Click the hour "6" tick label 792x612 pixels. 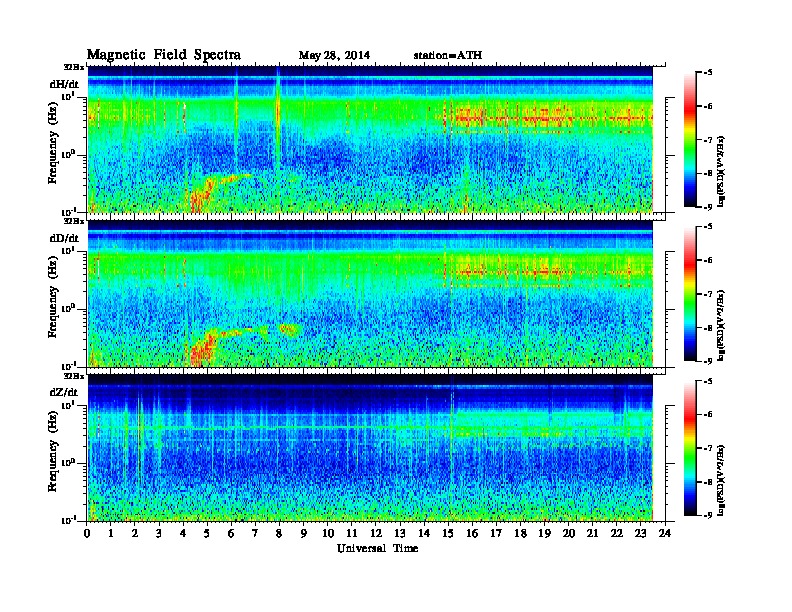pos(231,534)
